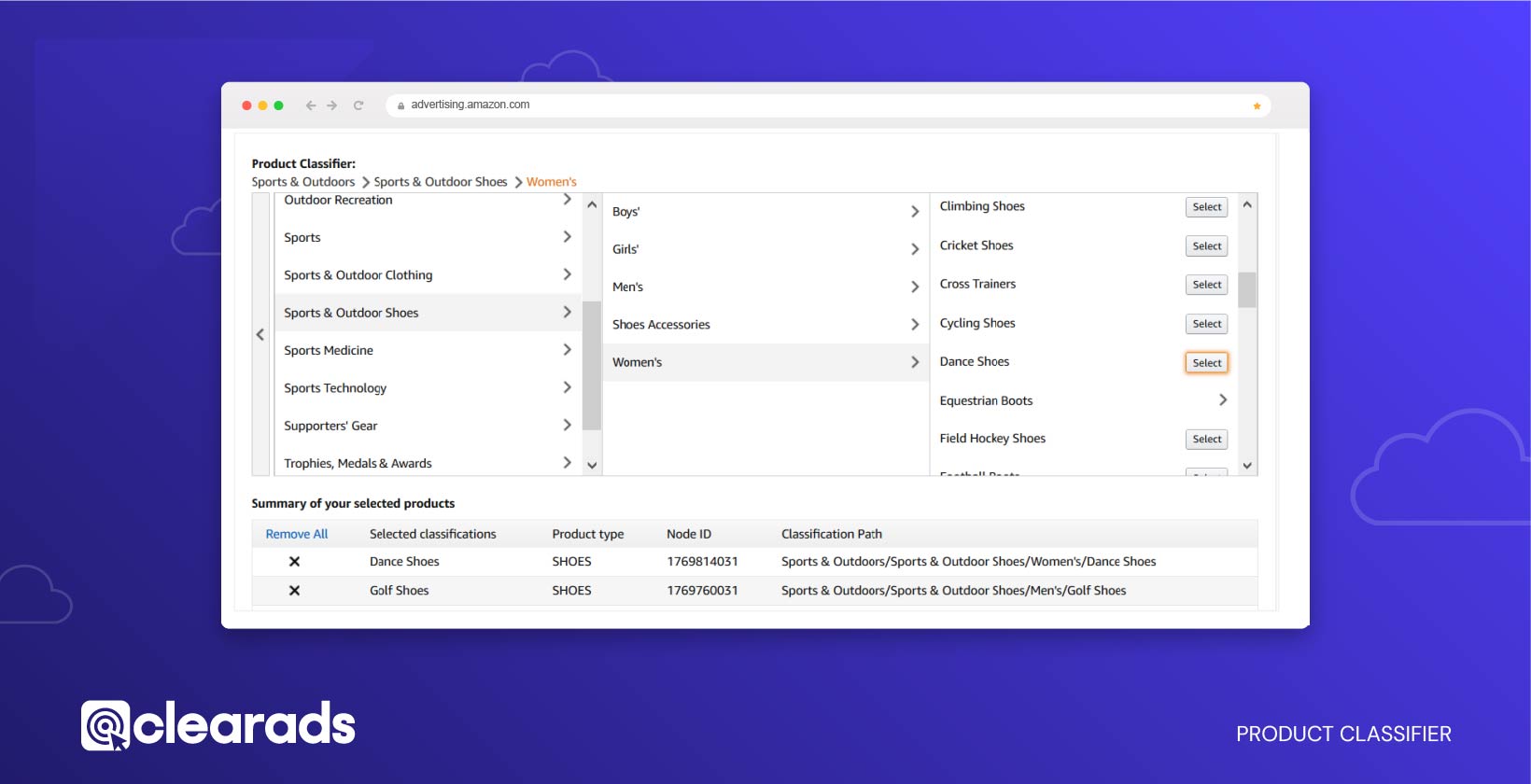Click Remove All link
1531x784 pixels.
[297, 534]
